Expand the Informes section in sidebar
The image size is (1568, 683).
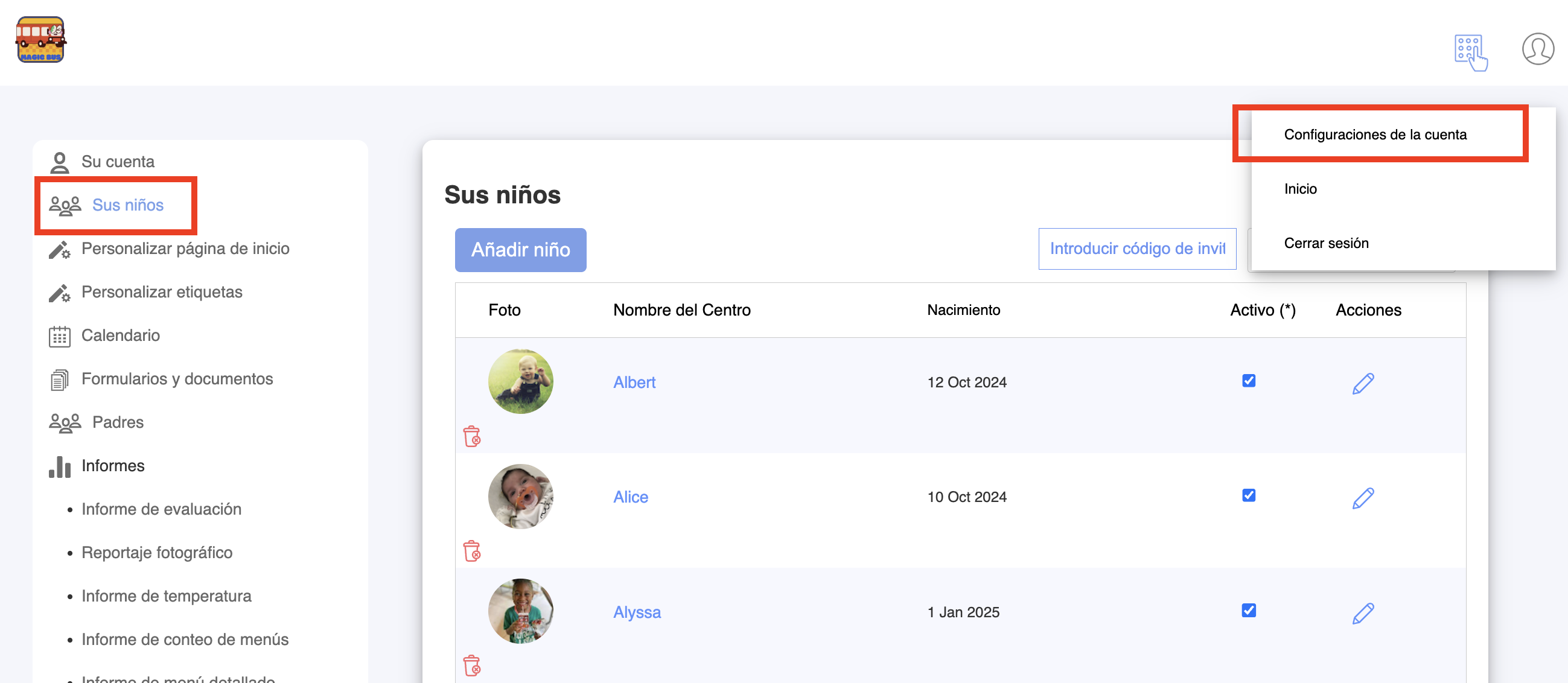coord(113,466)
